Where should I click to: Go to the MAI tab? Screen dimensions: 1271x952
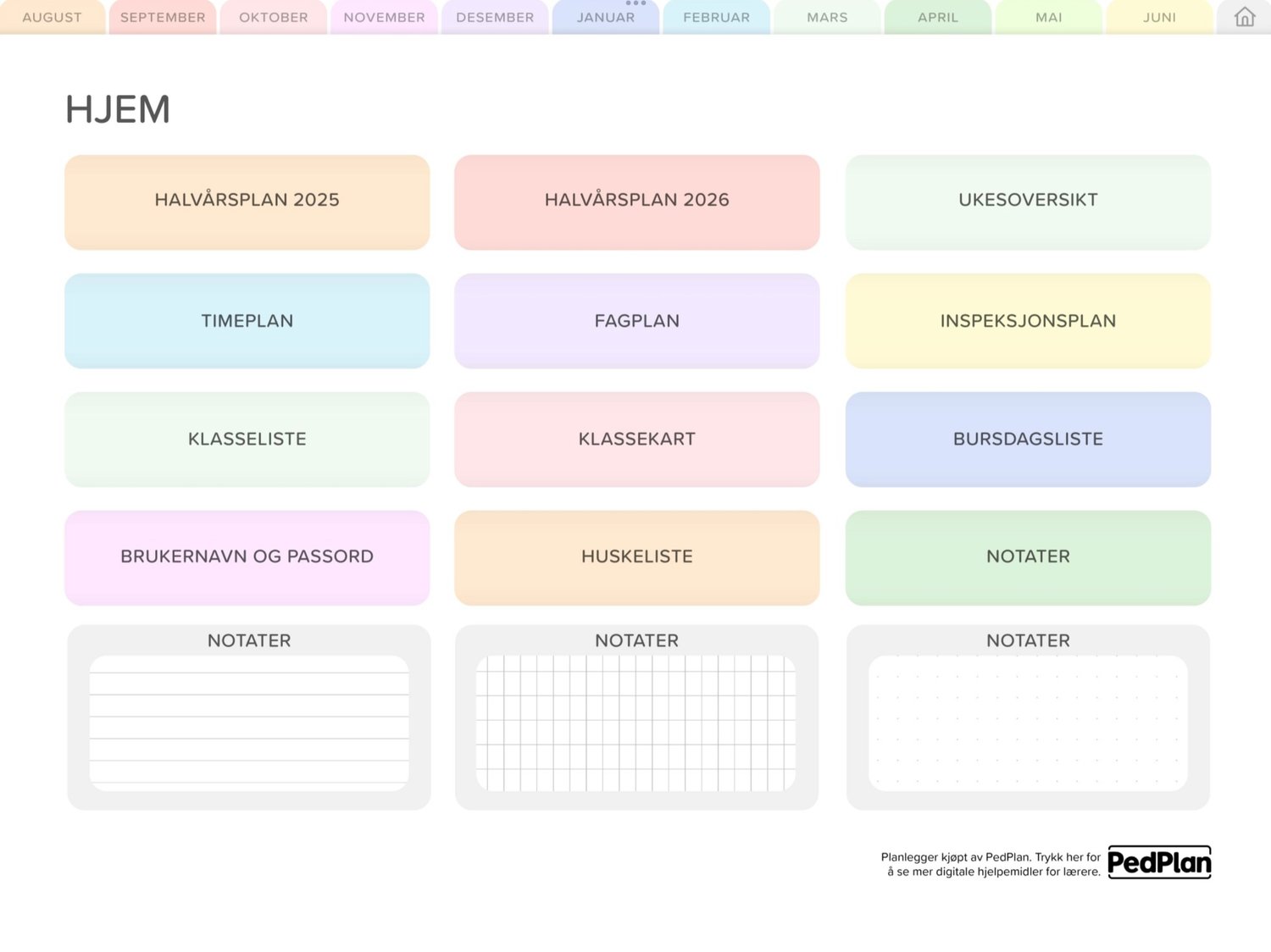(x=1049, y=17)
